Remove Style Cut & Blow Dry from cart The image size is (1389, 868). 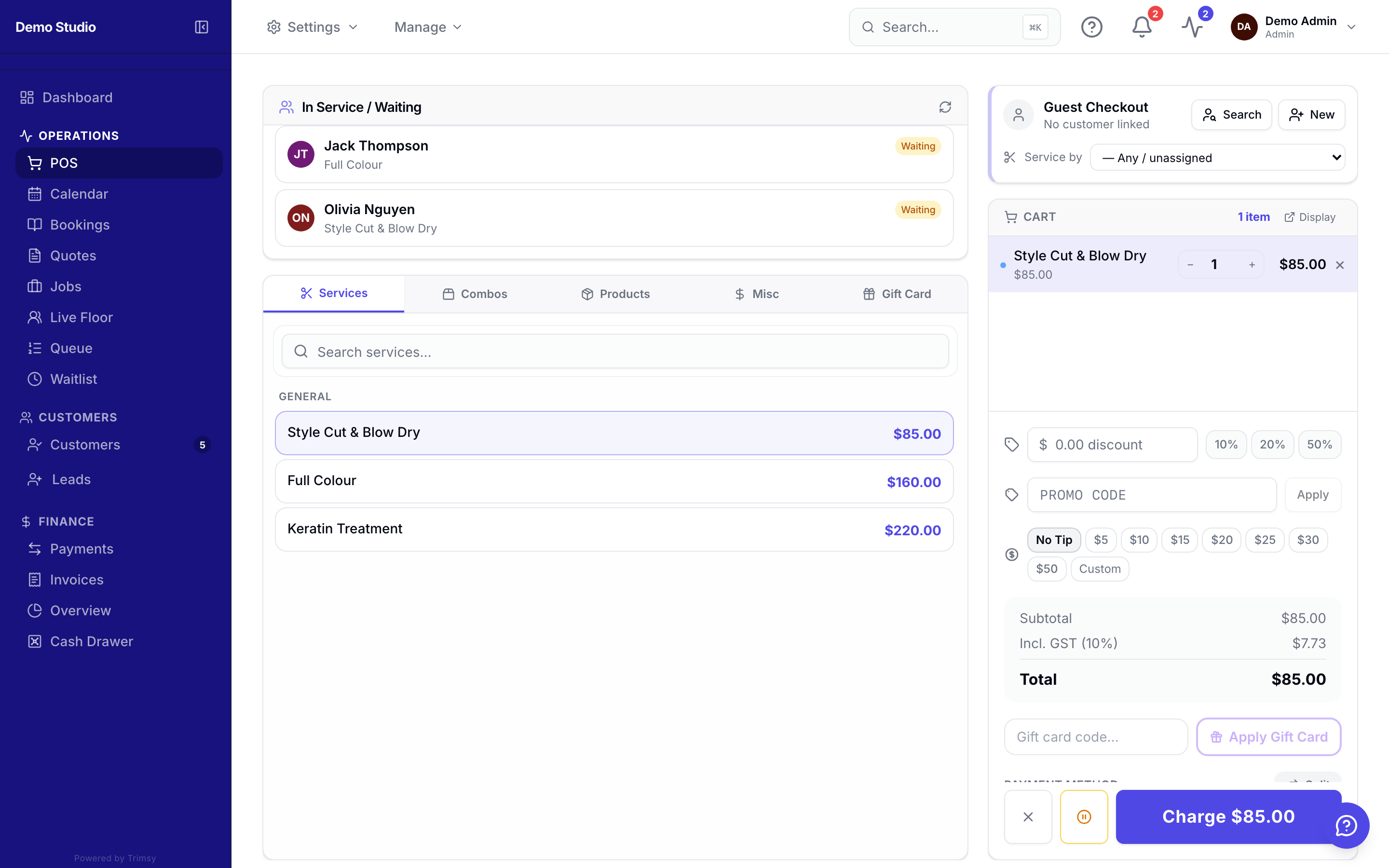(x=1340, y=265)
